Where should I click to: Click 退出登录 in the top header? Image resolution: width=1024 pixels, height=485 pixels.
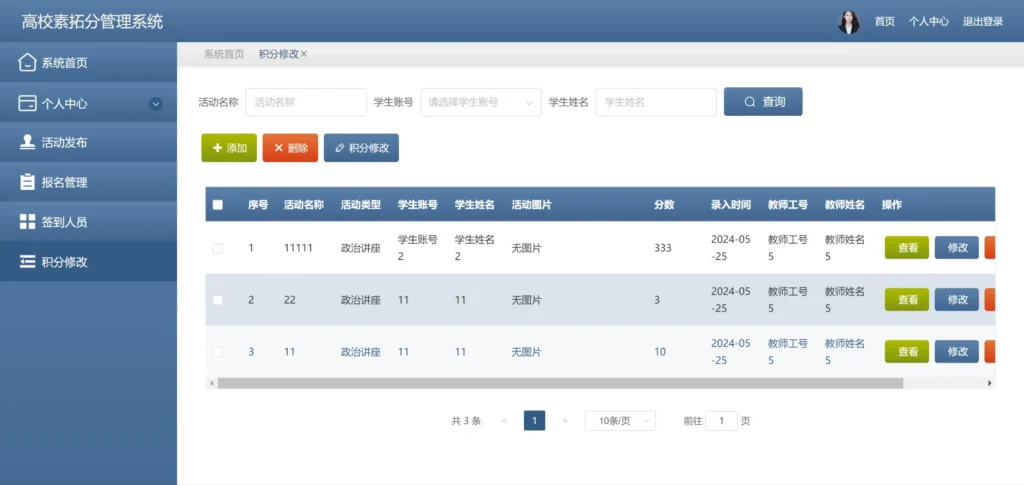coord(982,21)
